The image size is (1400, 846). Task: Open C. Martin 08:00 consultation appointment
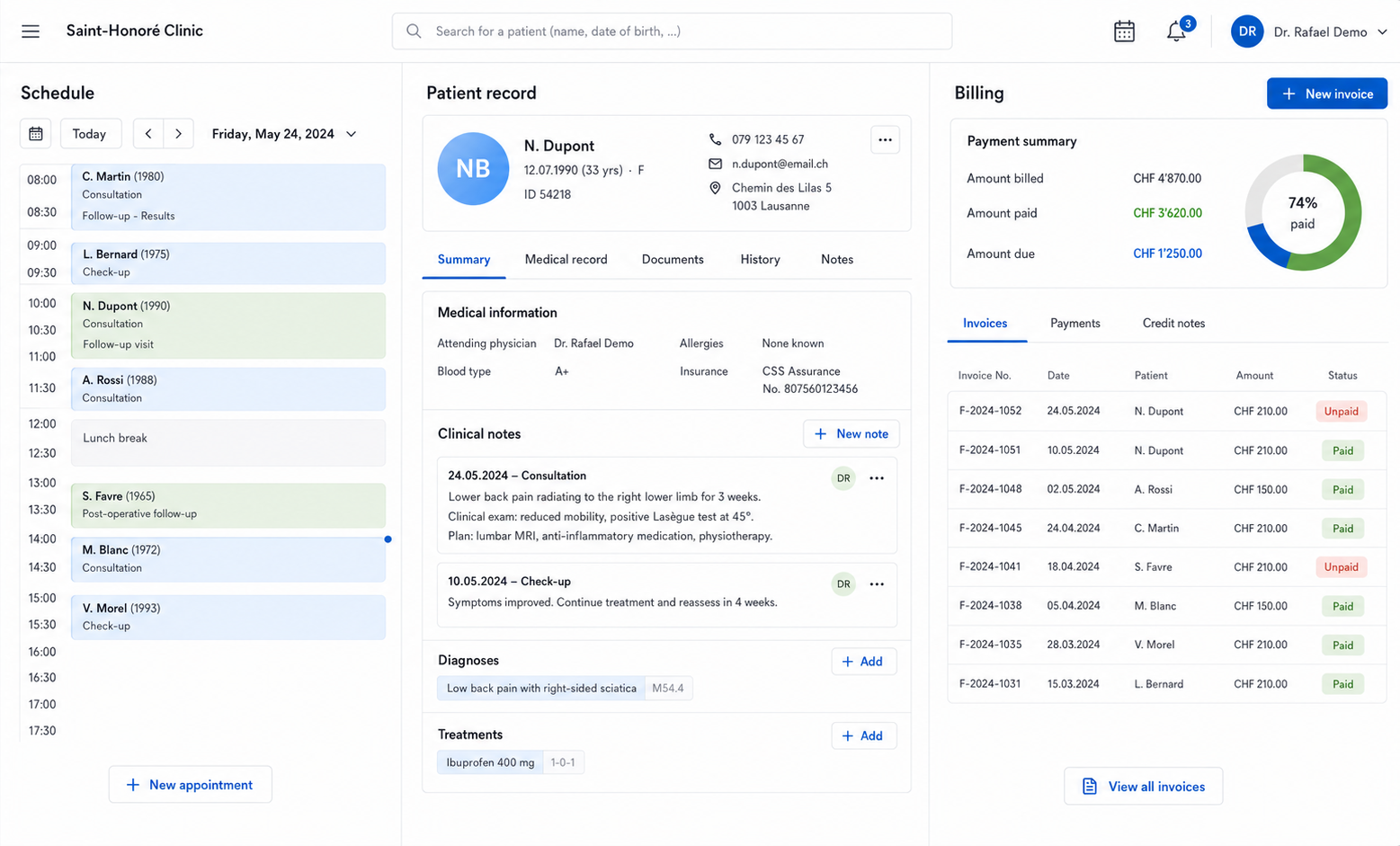point(228,197)
